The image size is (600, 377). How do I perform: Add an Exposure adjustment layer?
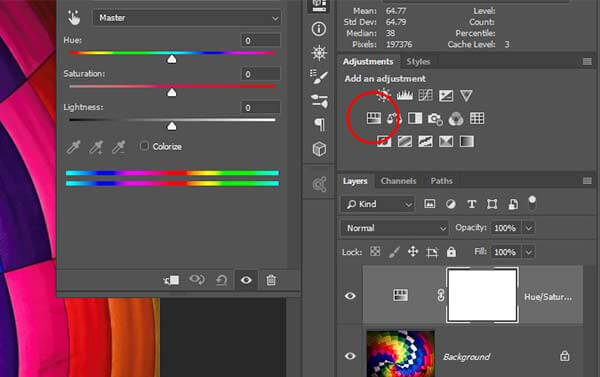click(x=446, y=95)
